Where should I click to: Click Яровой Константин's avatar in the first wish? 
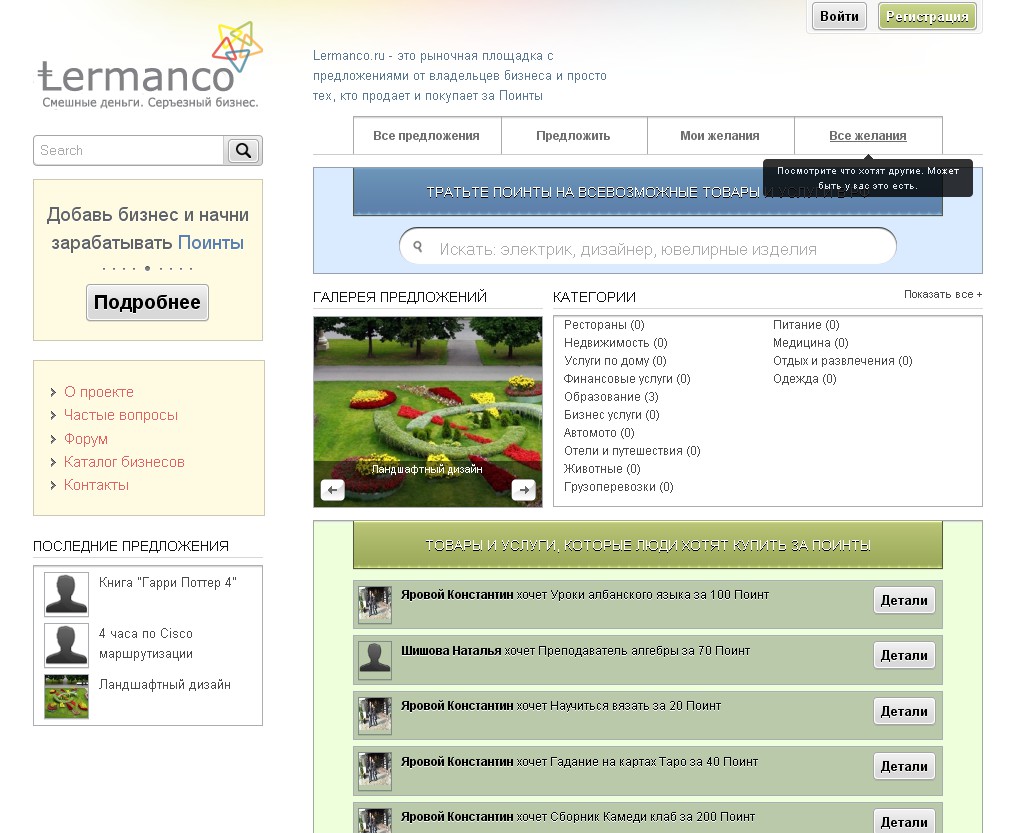[x=374, y=602]
